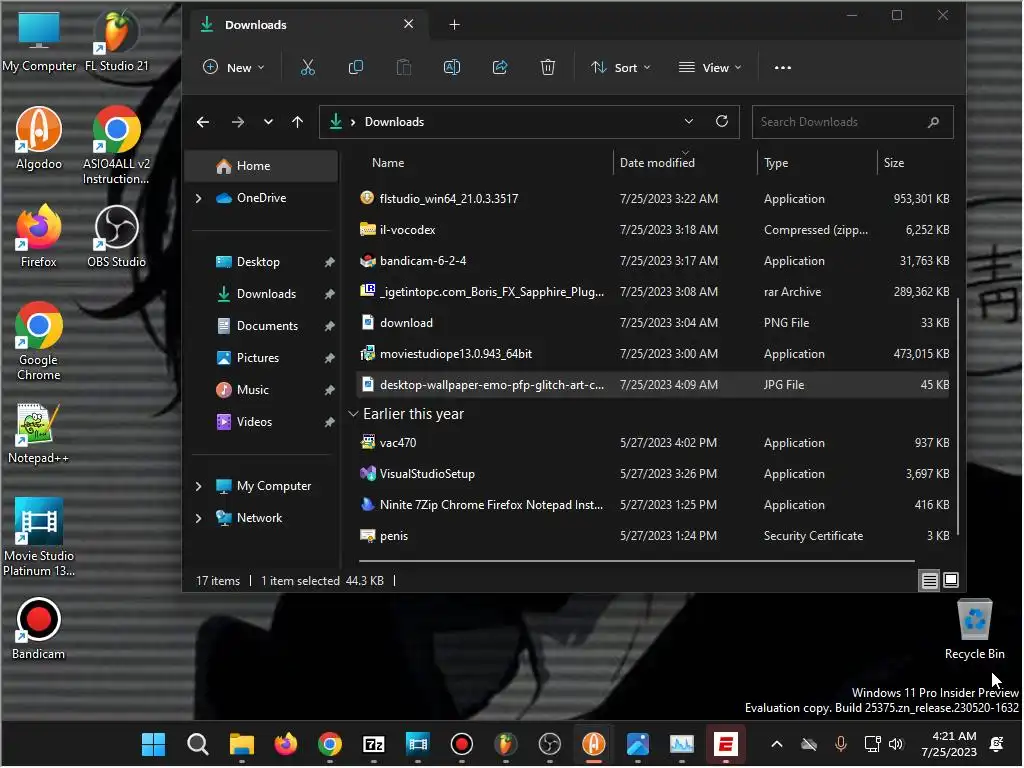Show hidden system tray icons

tap(776, 744)
